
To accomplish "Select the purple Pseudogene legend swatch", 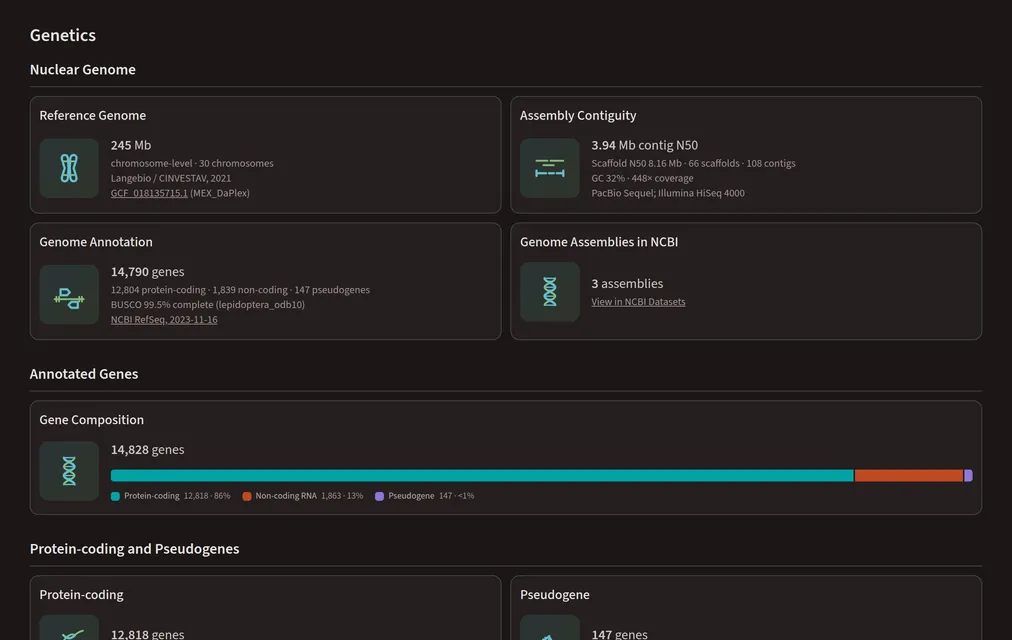I will [380, 496].
